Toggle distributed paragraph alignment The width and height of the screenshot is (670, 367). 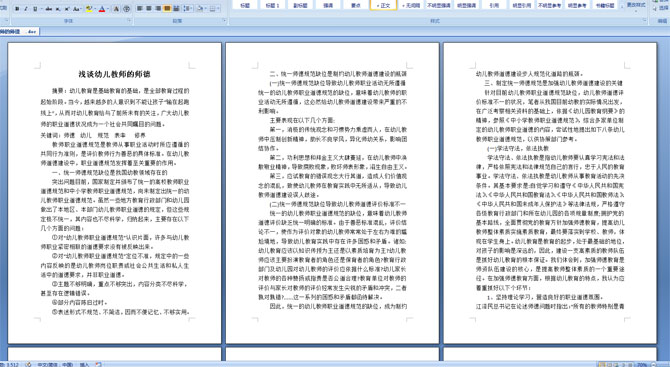click(x=176, y=8)
